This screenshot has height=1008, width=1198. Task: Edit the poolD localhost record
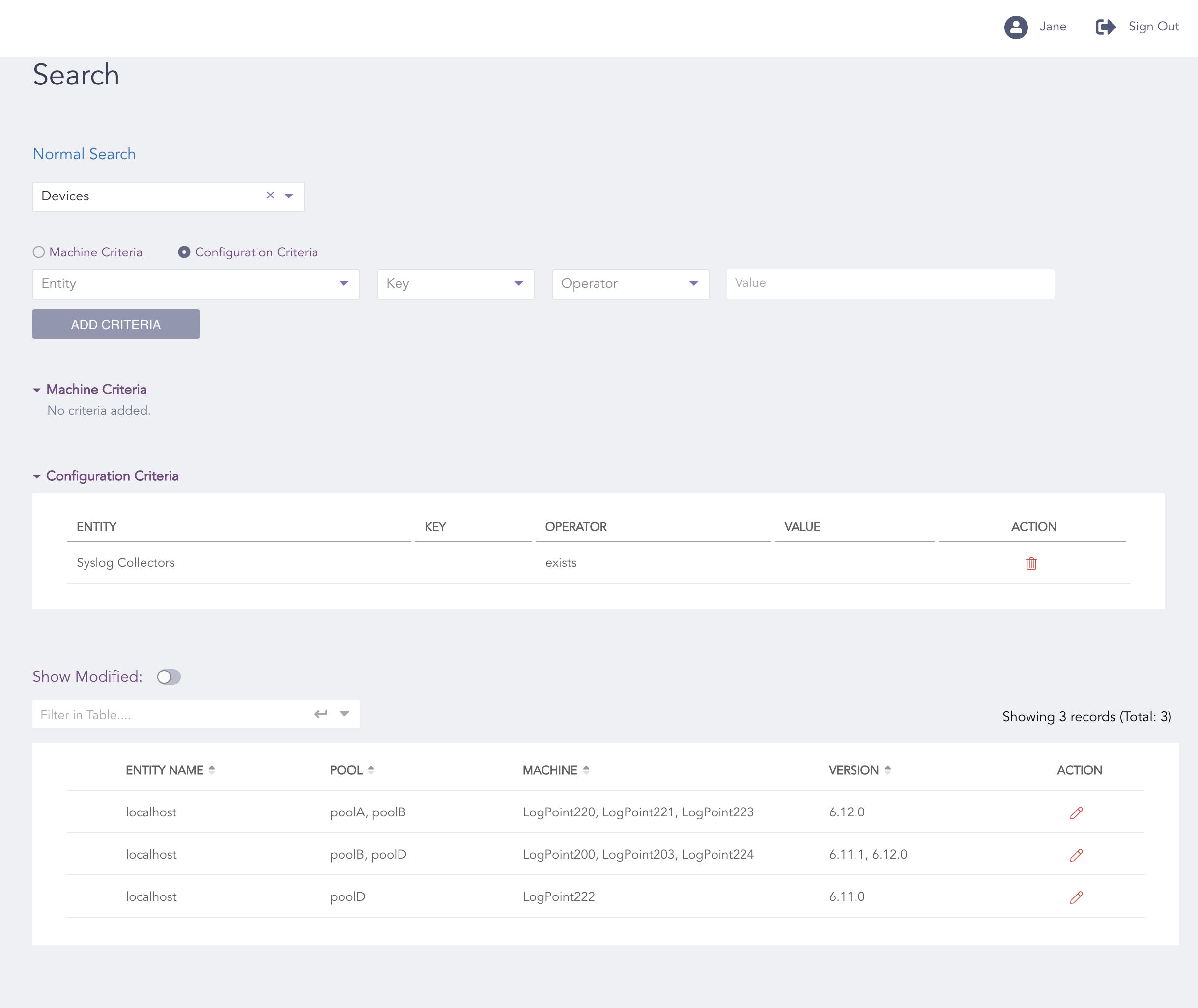[1077, 896]
